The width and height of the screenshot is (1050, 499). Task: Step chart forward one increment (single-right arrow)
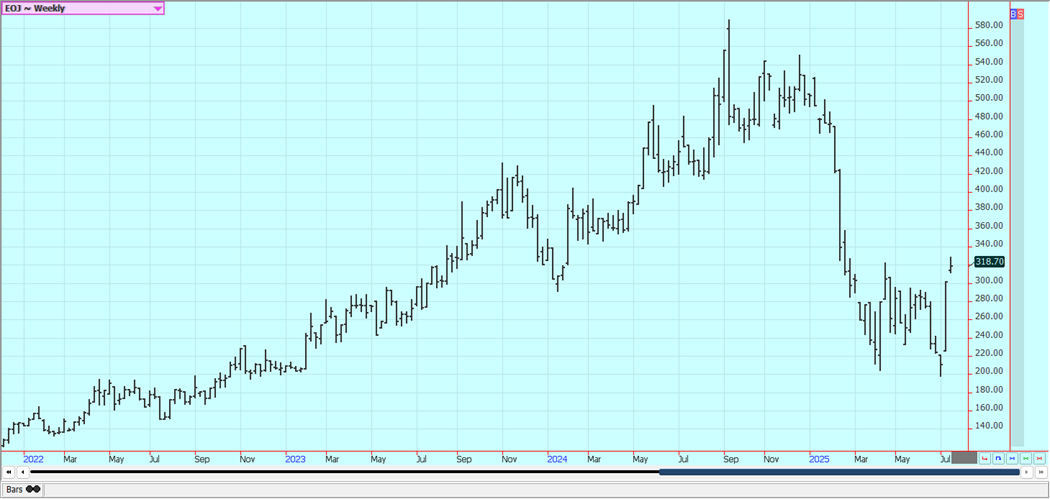(1027, 472)
